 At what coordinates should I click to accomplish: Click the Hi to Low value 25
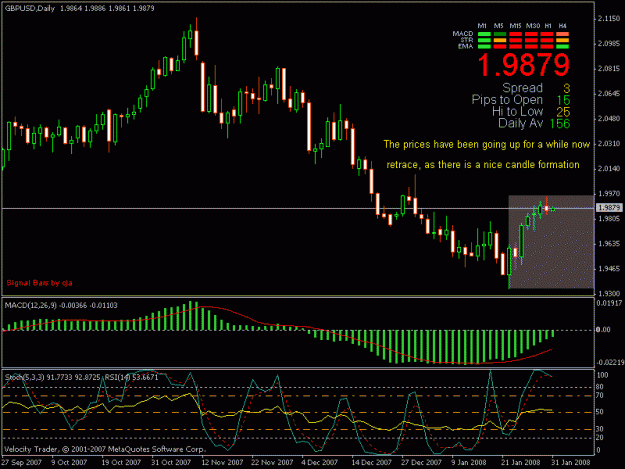[563, 112]
